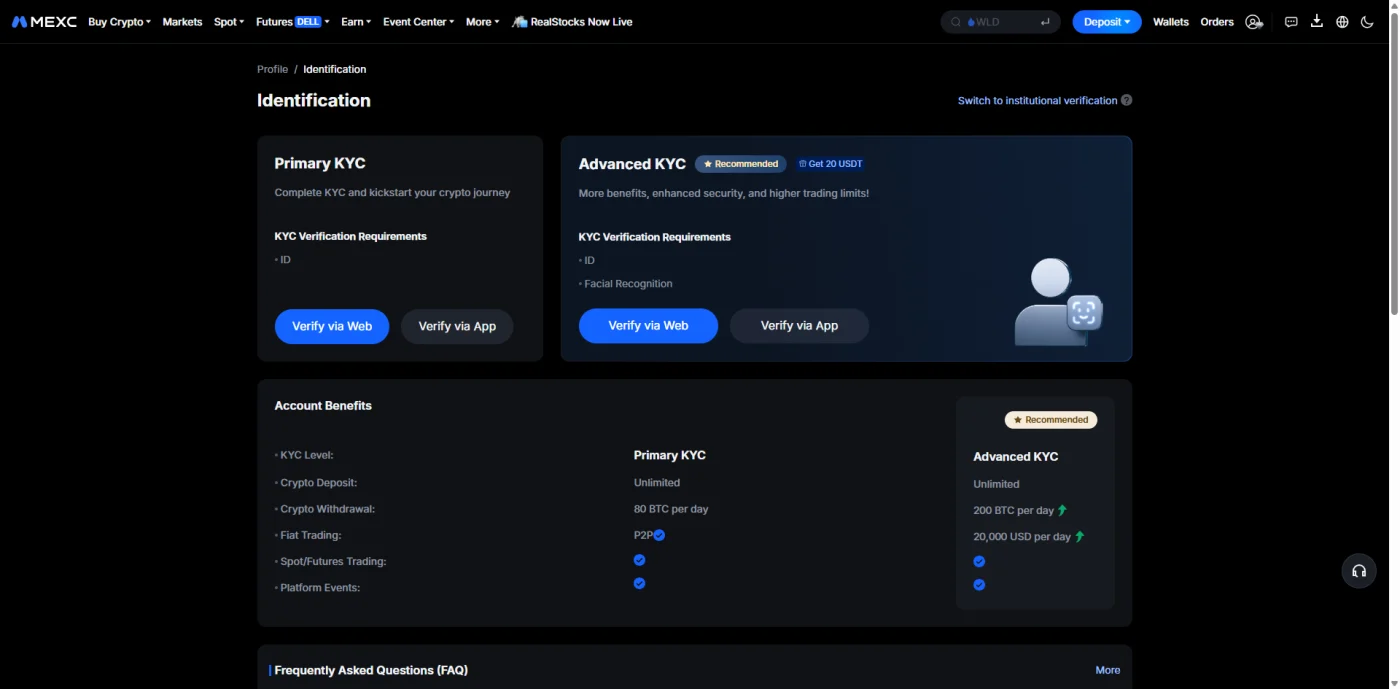
Task: Click the Profile breadcrumb link
Action: pyautogui.click(x=272, y=69)
